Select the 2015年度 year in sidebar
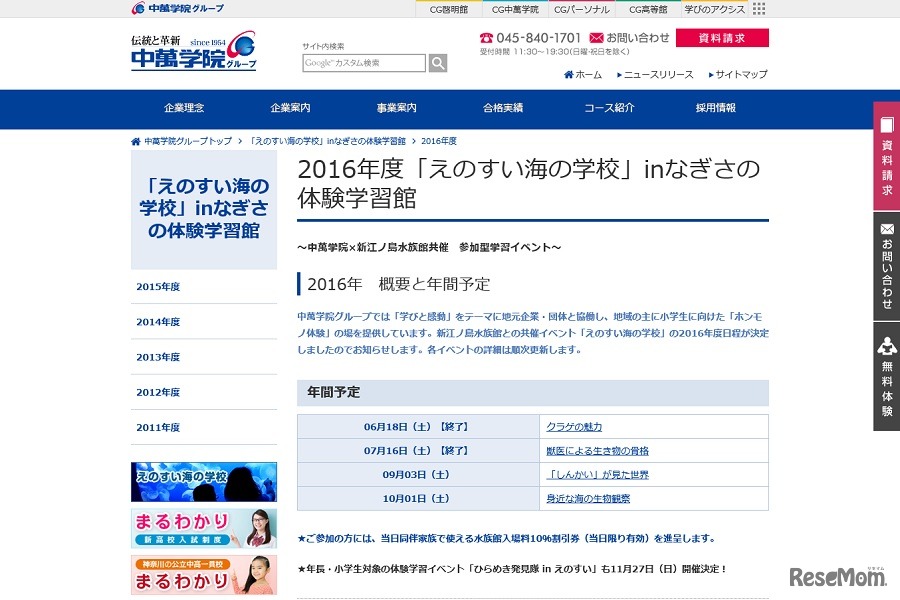The height and width of the screenshot is (600, 900). (x=159, y=287)
